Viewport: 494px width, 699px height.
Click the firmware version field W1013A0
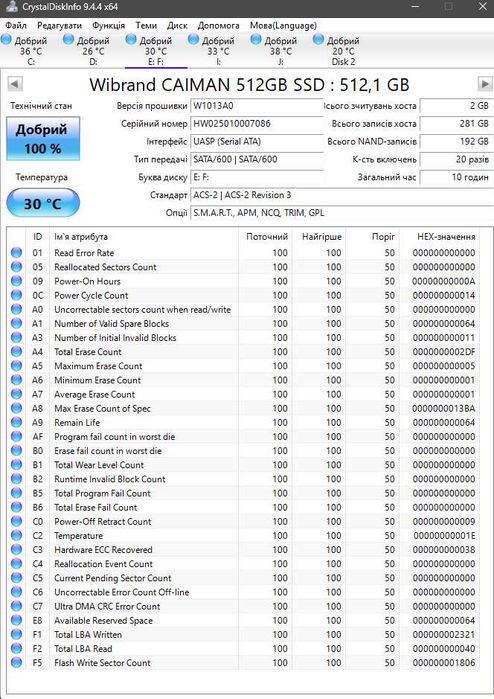point(257,106)
